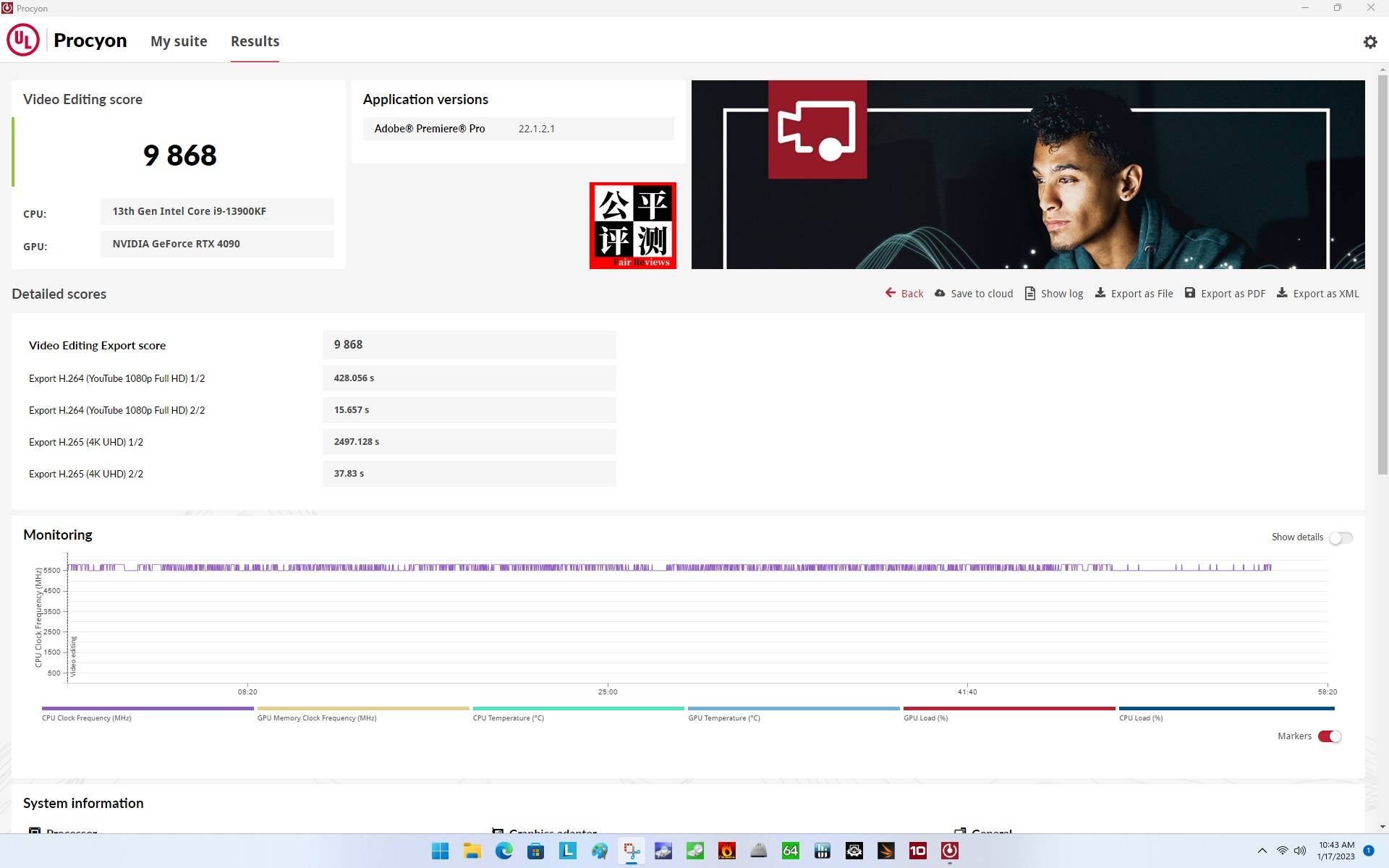Click the Back arrow icon

(890, 293)
